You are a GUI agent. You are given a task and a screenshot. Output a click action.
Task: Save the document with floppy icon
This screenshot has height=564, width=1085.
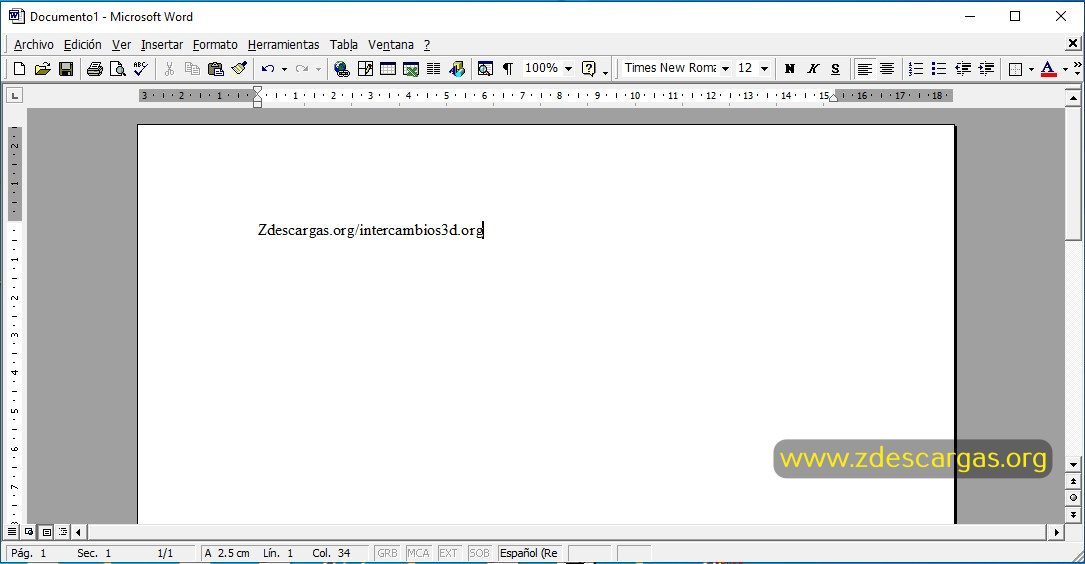tap(66, 69)
